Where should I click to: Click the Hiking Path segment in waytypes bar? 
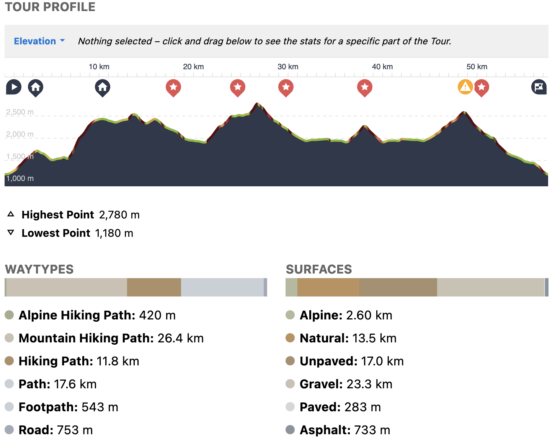pos(154,287)
